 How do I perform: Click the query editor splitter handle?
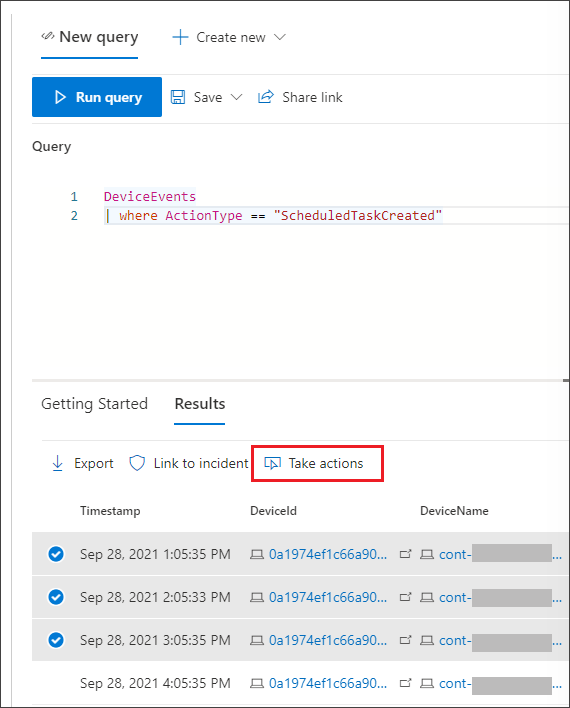[x=566, y=381]
